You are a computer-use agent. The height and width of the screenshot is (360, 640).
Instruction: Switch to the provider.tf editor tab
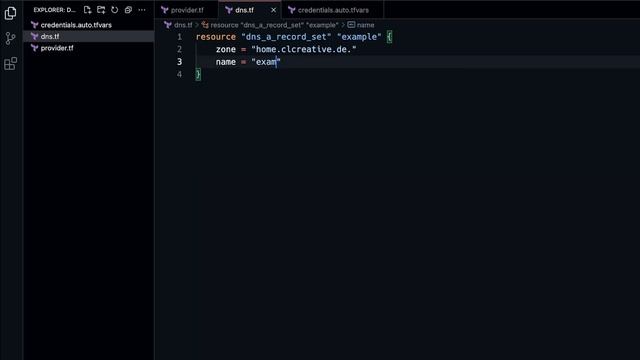point(187,10)
